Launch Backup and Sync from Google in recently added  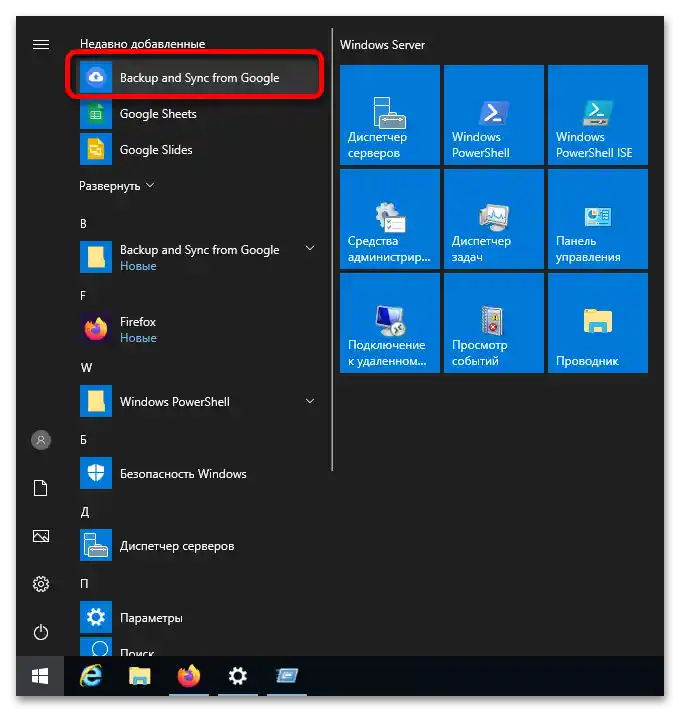point(195,78)
